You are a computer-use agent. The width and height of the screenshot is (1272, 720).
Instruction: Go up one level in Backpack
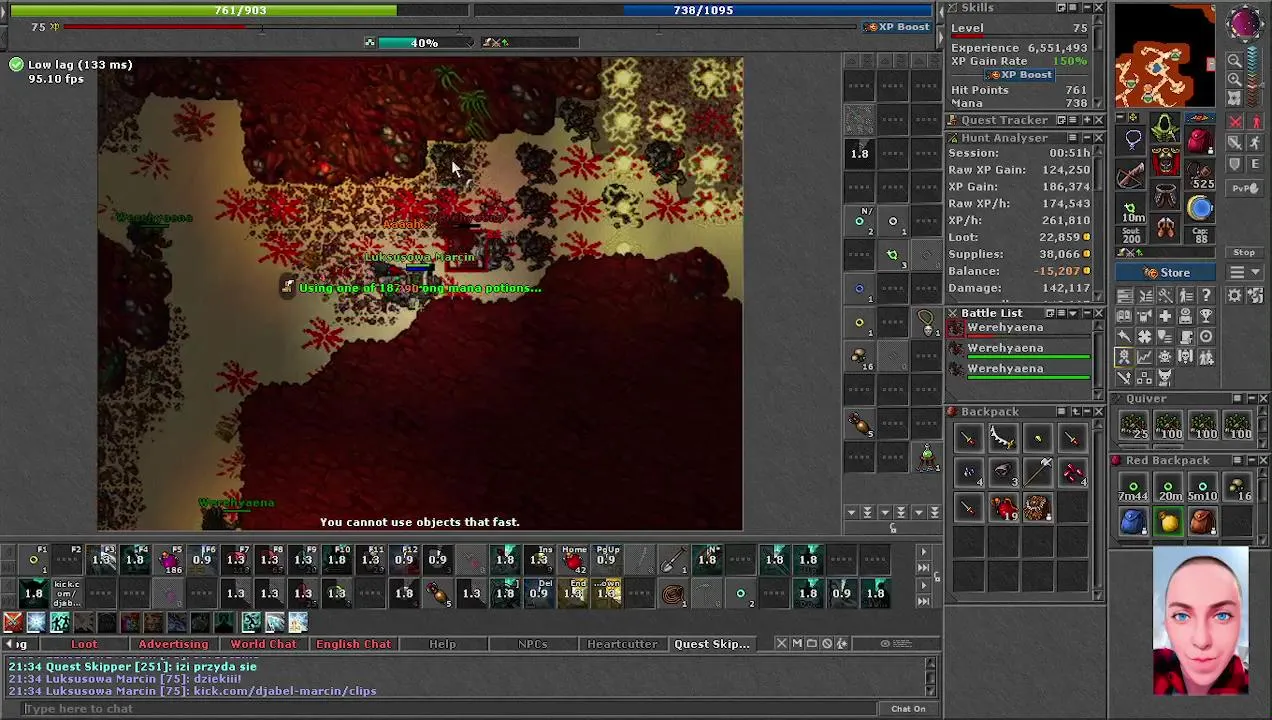pos(1076,411)
